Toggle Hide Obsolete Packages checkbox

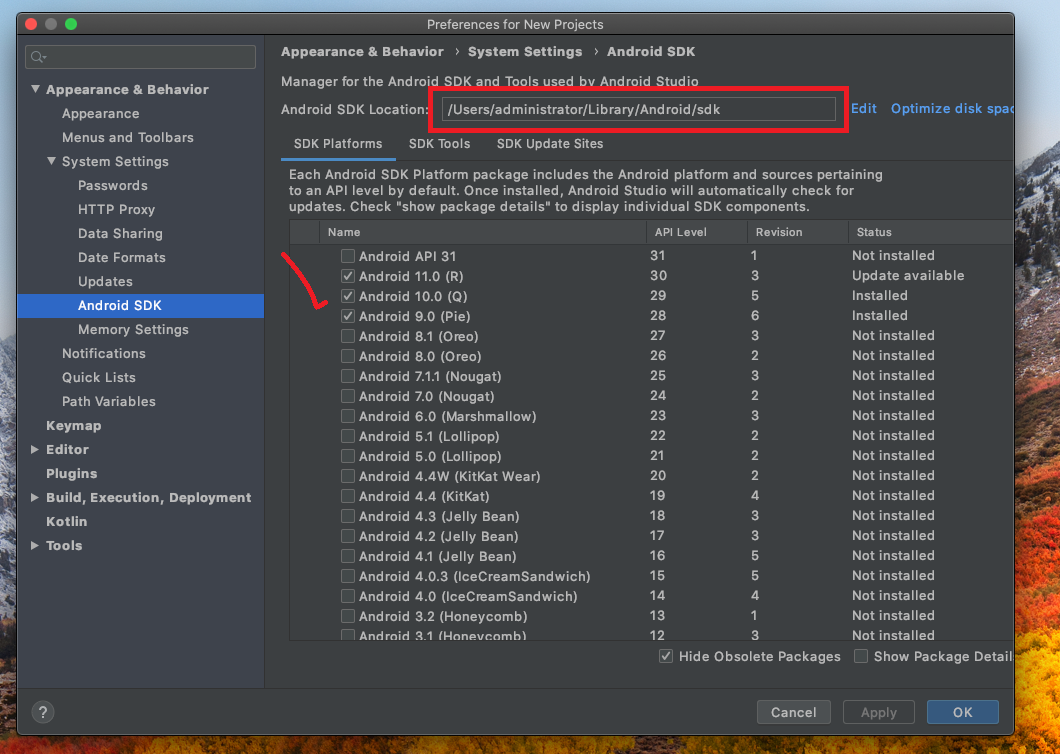(x=666, y=656)
